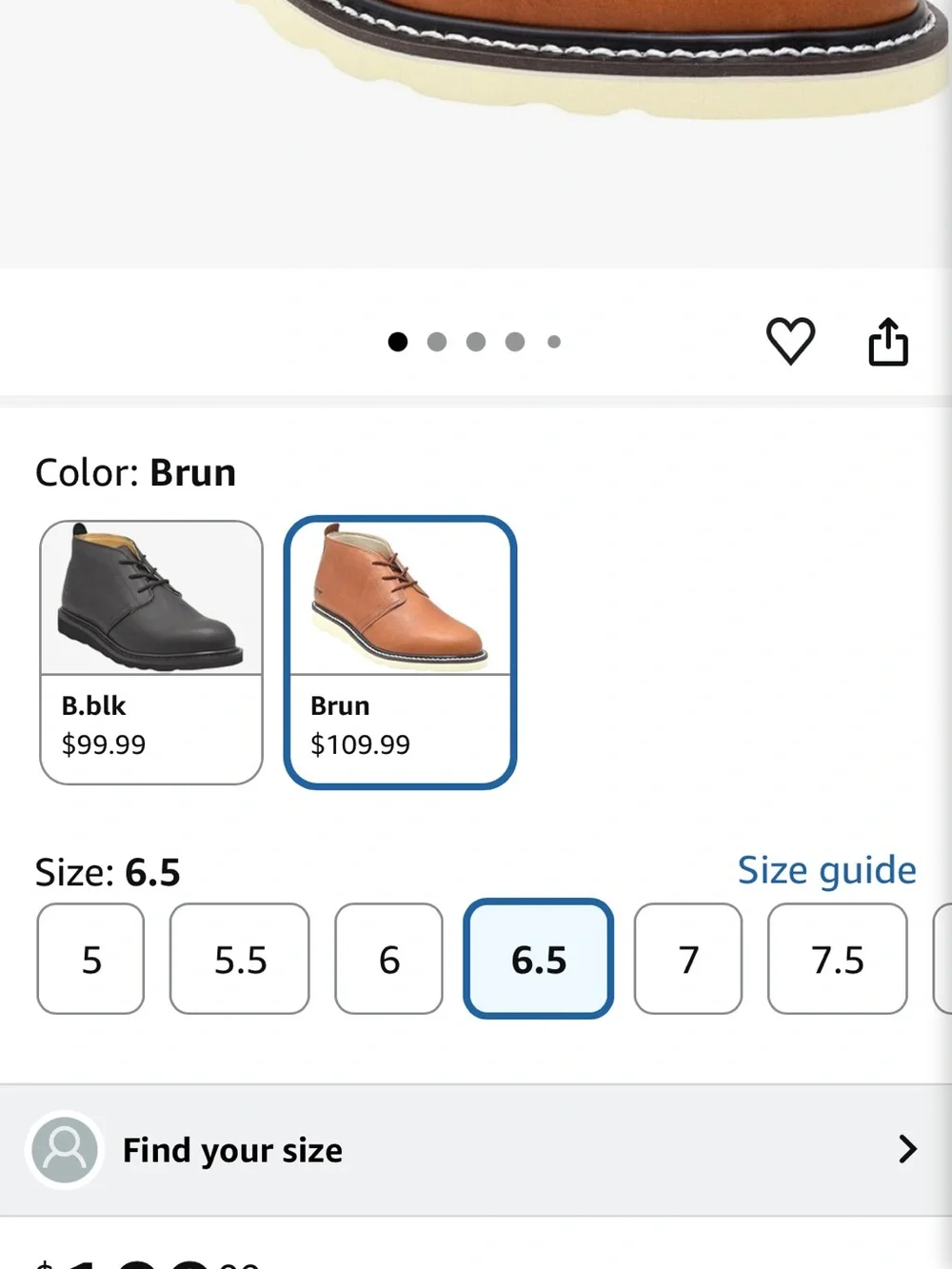Open the Size guide link
952x1269 pixels.
coord(827,870)
